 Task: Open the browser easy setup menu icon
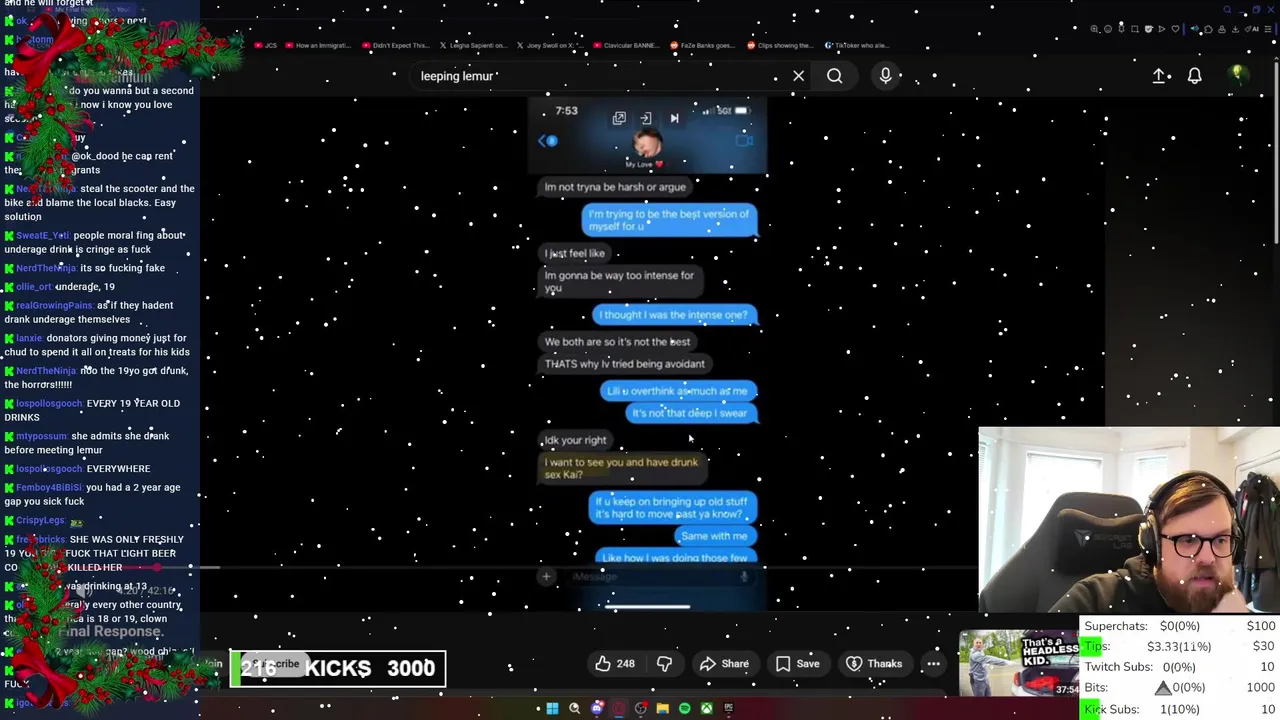[x=1267, y=29]
